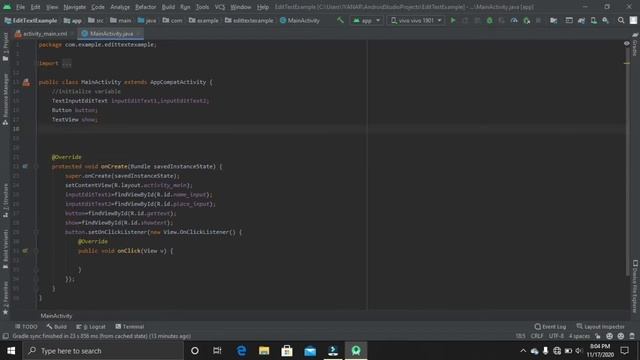
Task: Open the Device File Explorer side panel
Action: pyautogui.click(x=635, y=286)
